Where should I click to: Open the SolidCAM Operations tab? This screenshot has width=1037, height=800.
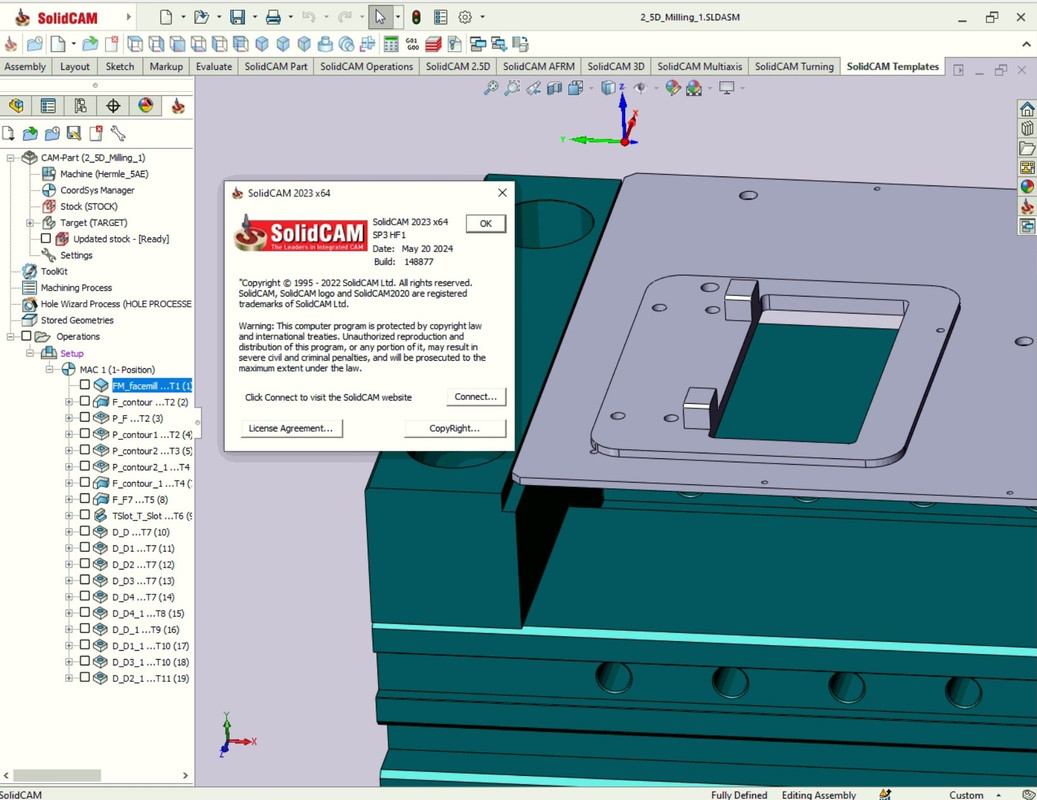coord(366,66)
